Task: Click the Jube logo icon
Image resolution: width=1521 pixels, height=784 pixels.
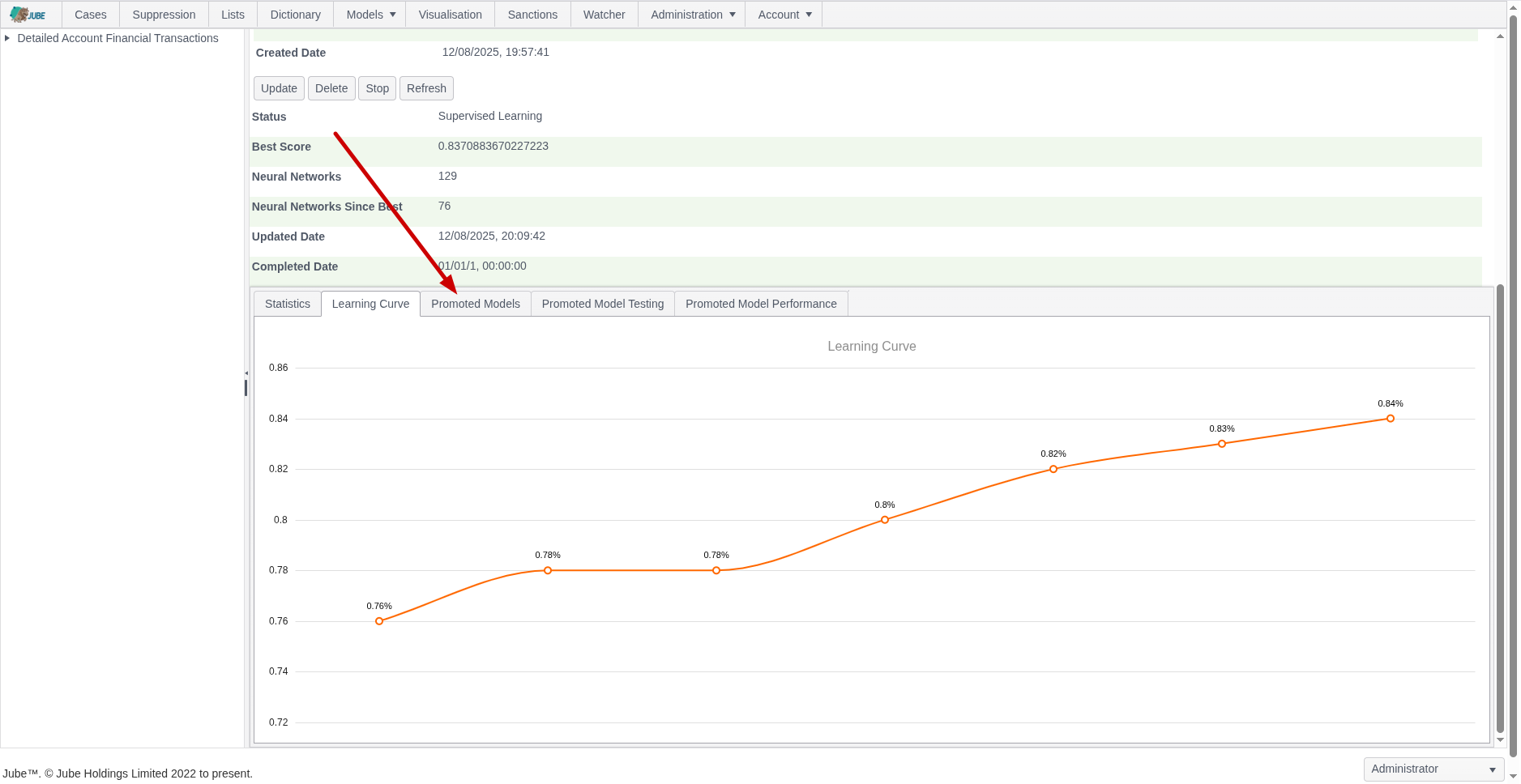Action: click(x=28, y=15)
